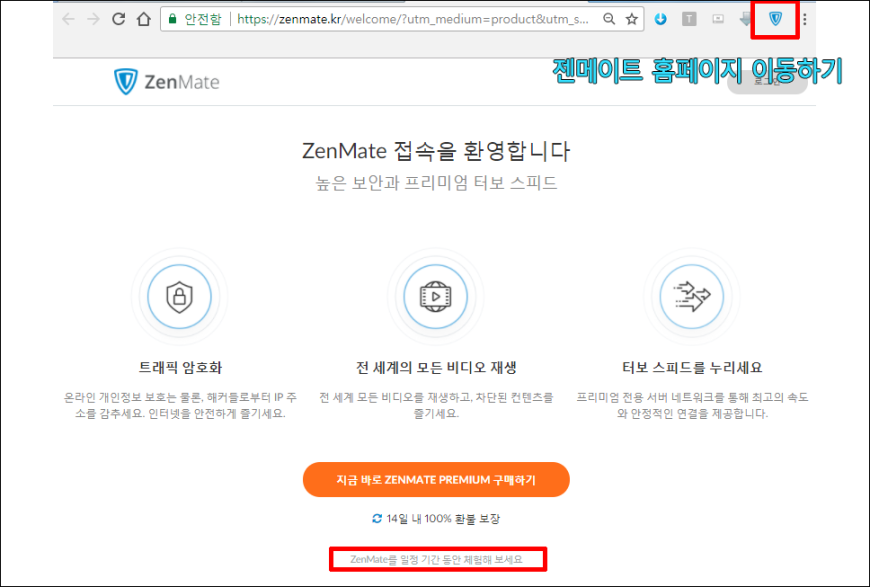Click the 14일 내 100% 환불 보장 text
870x587 pixels.
click(x=443, y=519)
